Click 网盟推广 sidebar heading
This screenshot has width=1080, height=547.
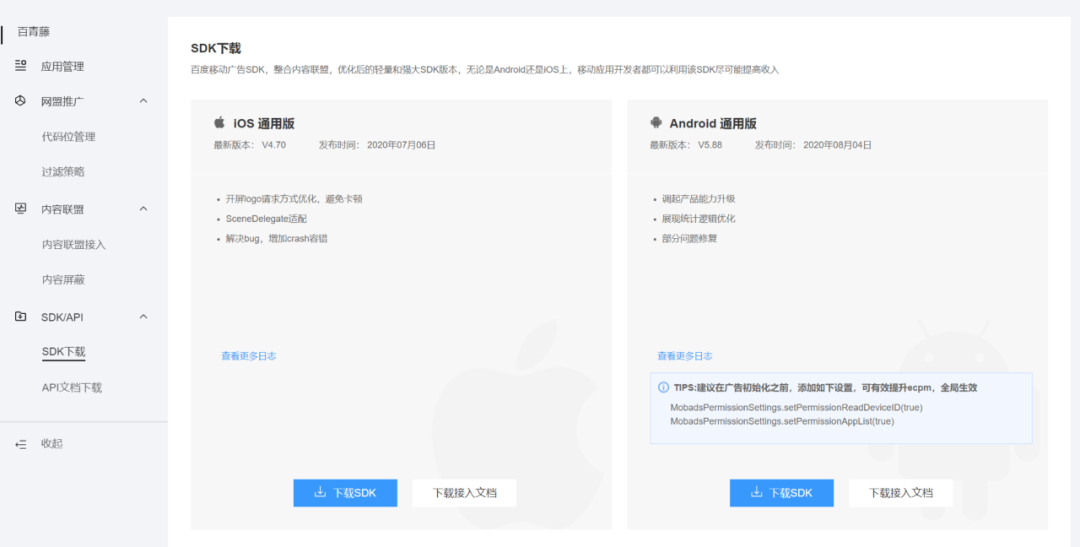pyautogui.click(x=63, y=101)
